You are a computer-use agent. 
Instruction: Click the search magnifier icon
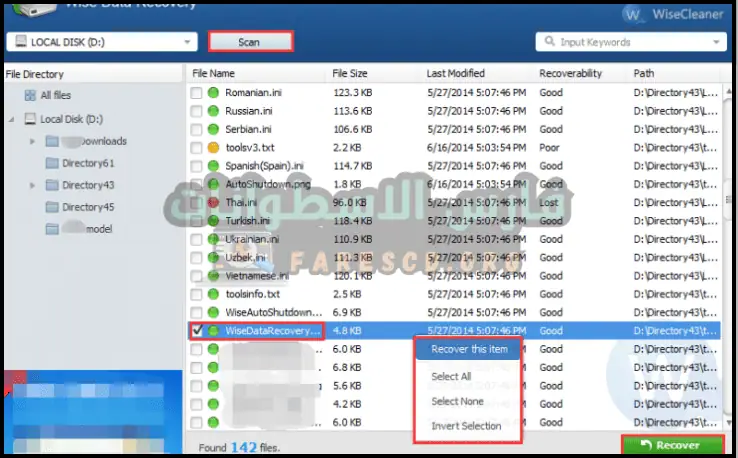click(549, 41)
